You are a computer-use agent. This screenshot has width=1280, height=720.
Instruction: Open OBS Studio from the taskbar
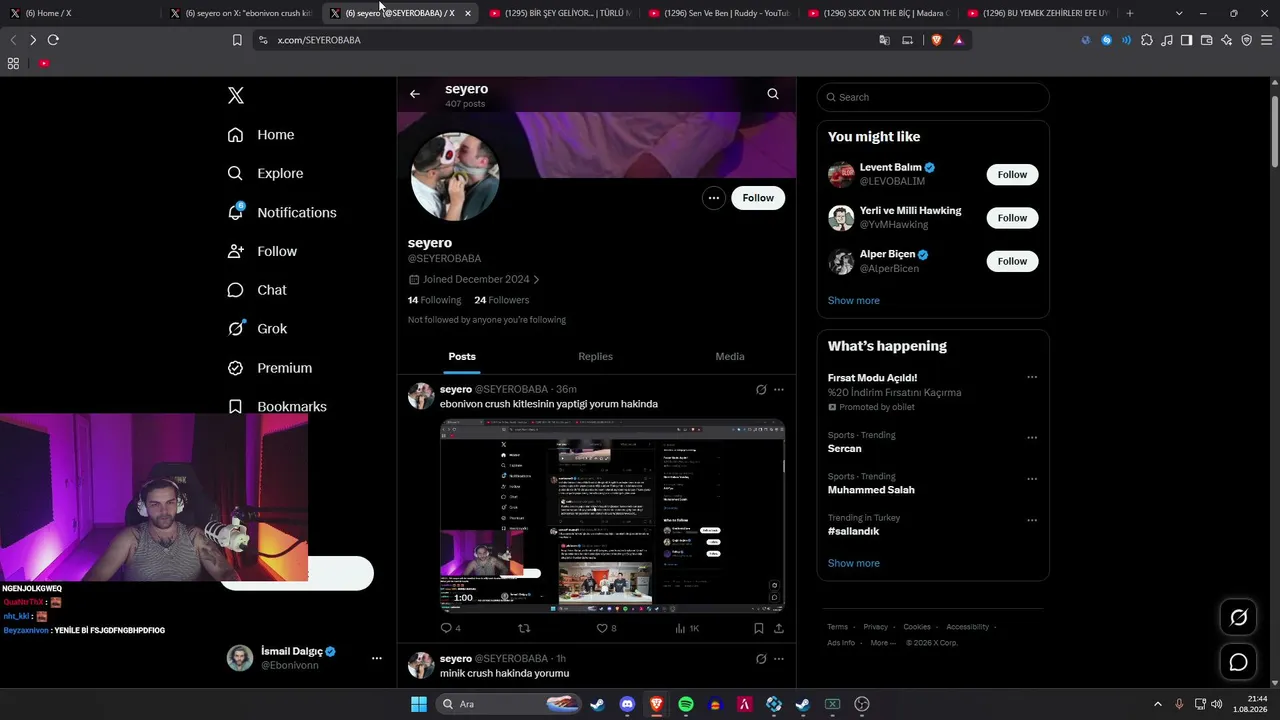(862, 704)
